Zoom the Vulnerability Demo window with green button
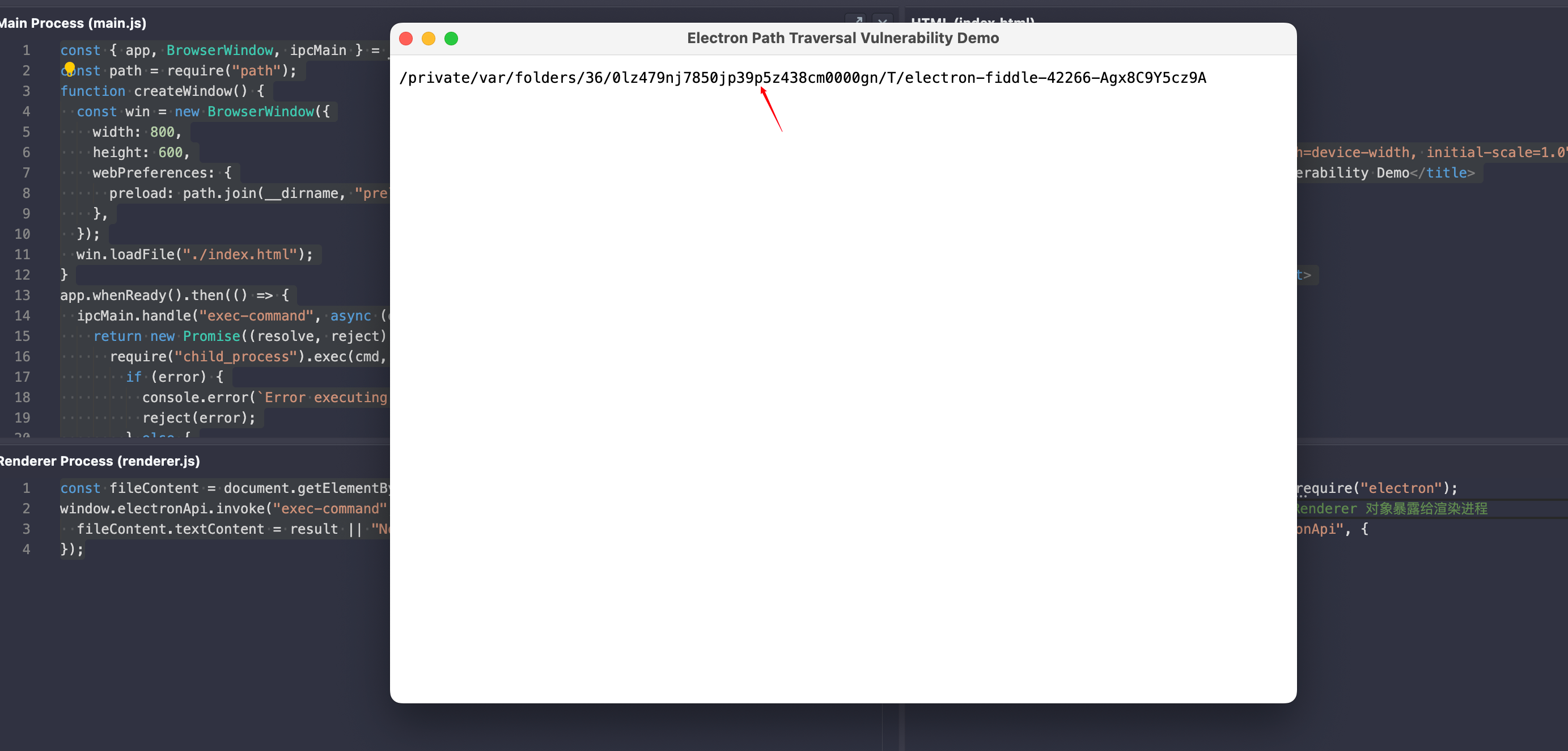1568x751 pixels. point(451,39)
